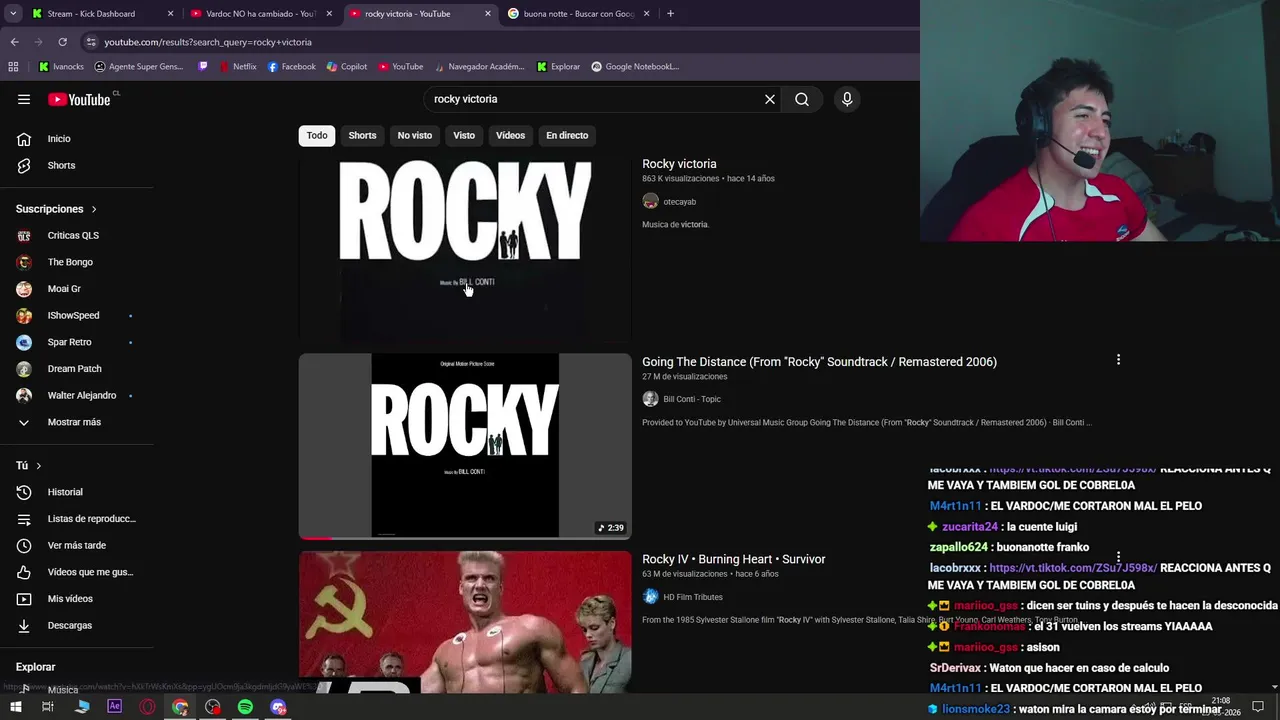Open HD Film Tributes channel

(692, 597)
